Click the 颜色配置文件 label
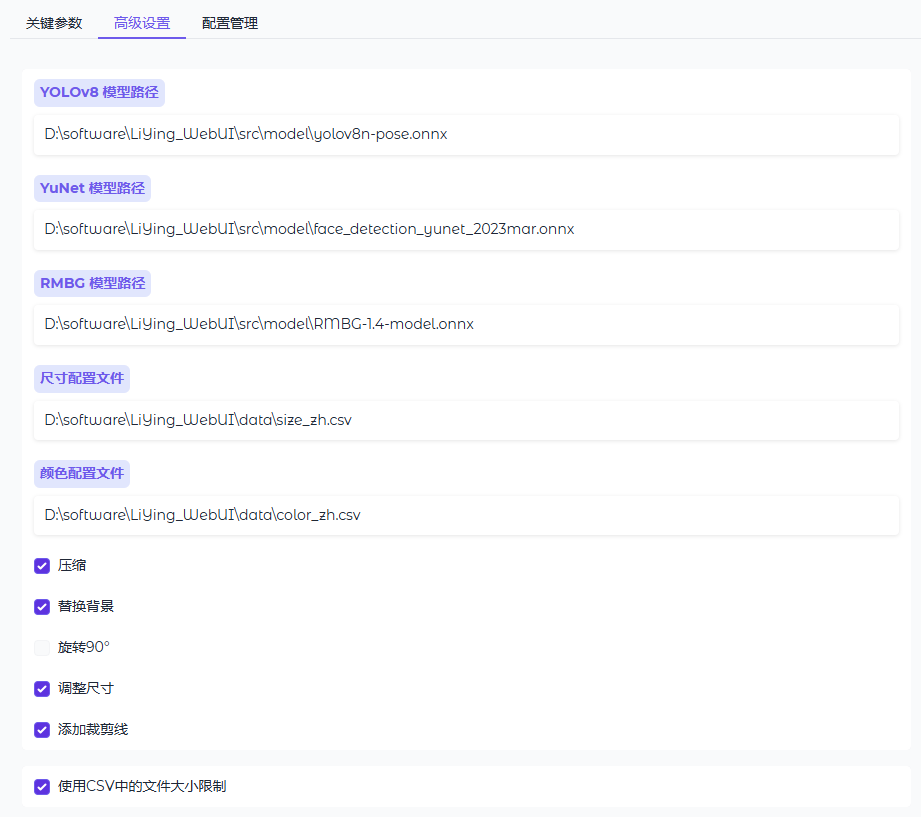 point(82,473)
